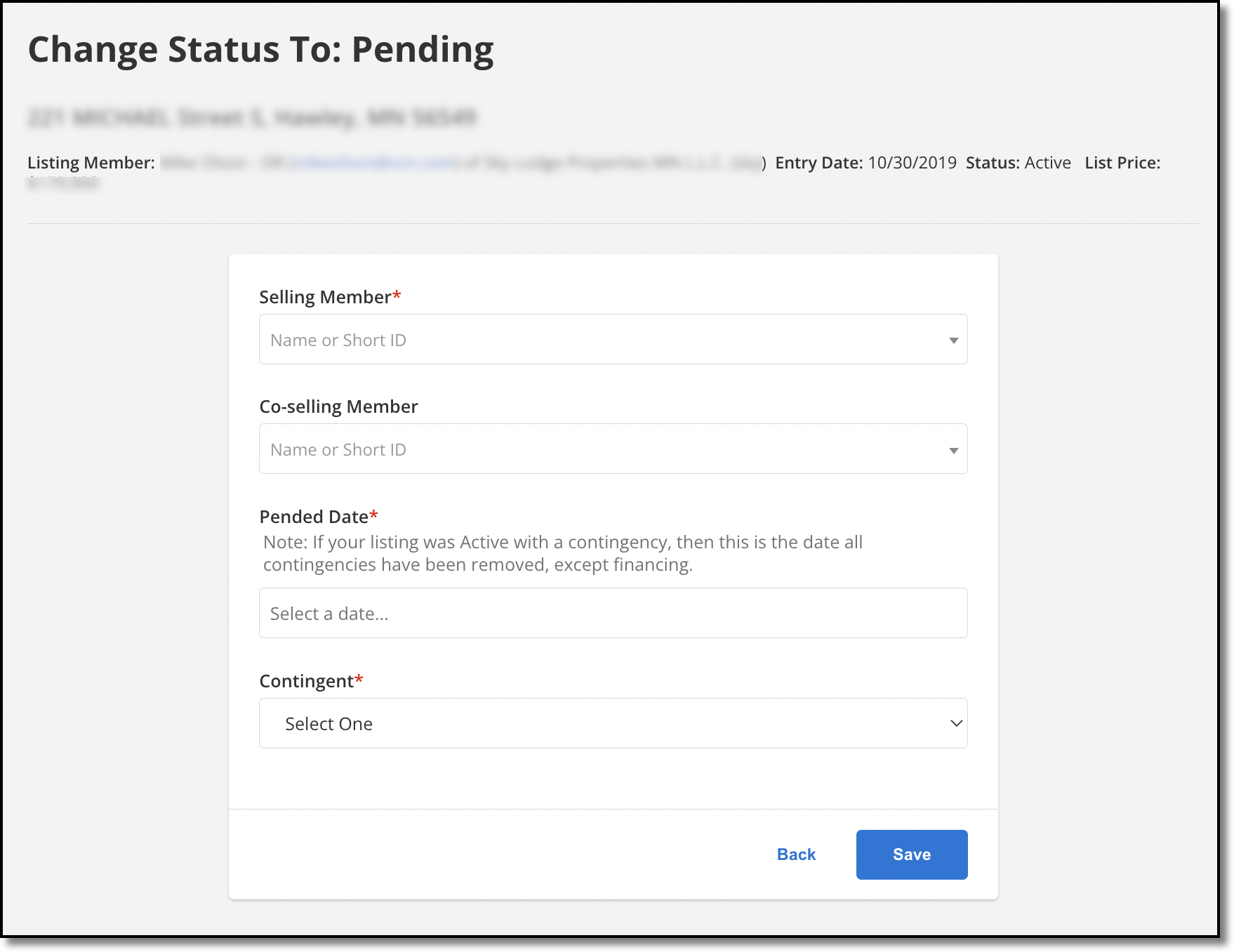Viewport: 1234px width, 952px height.
Task: Click the Change Status To: Pending heading
Action: click(x=261, y=51)
